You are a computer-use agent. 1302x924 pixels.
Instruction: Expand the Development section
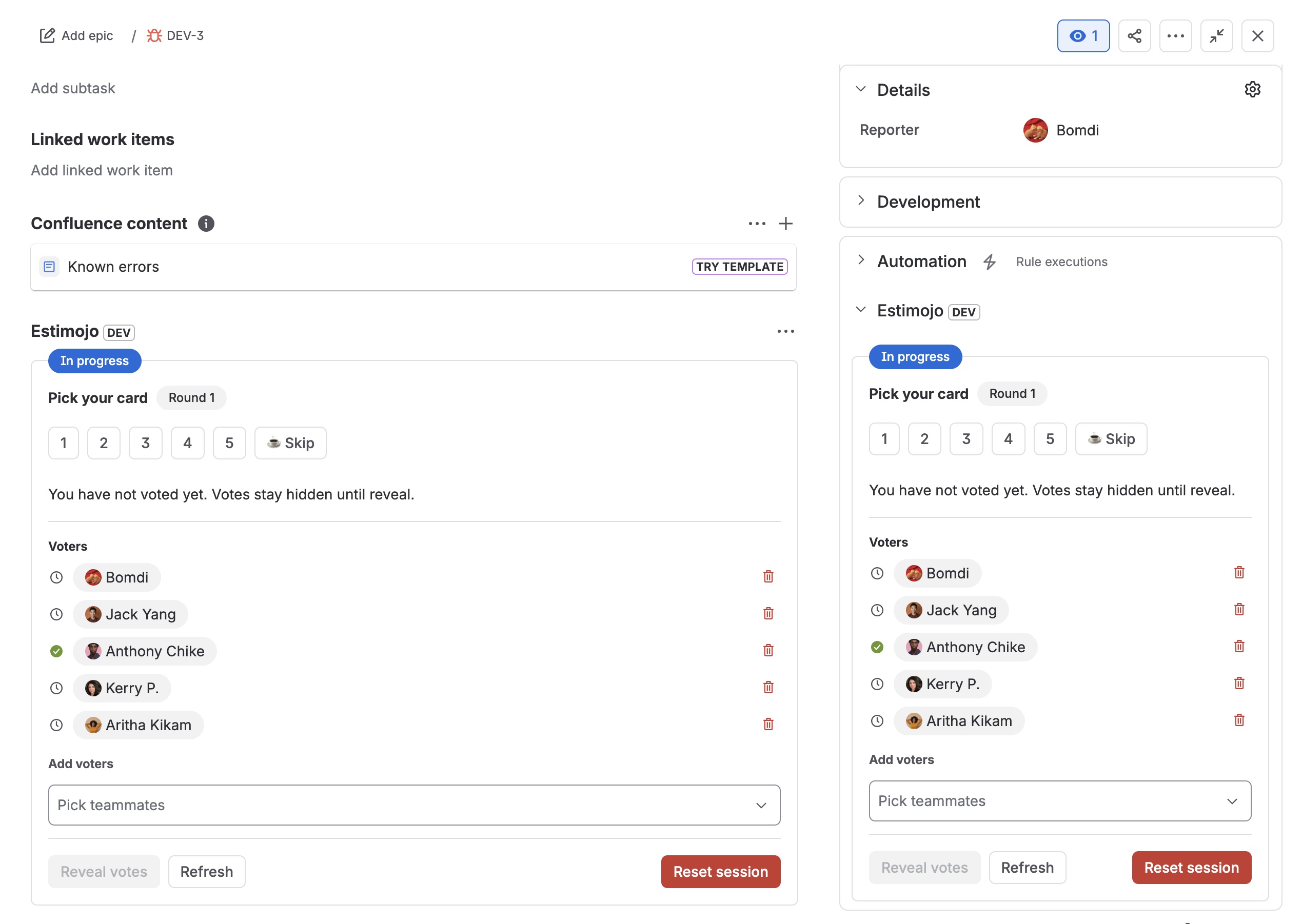(860, 201)
